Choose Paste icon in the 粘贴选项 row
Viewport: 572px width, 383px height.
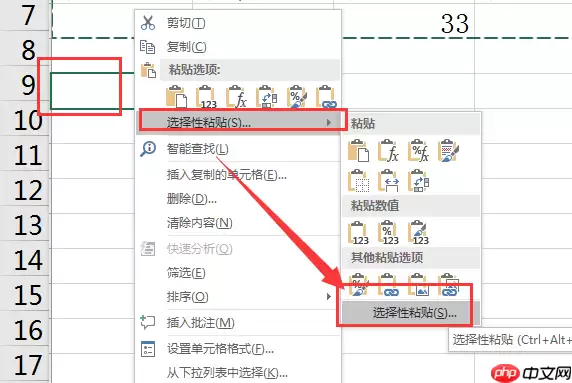pos(177,97)
